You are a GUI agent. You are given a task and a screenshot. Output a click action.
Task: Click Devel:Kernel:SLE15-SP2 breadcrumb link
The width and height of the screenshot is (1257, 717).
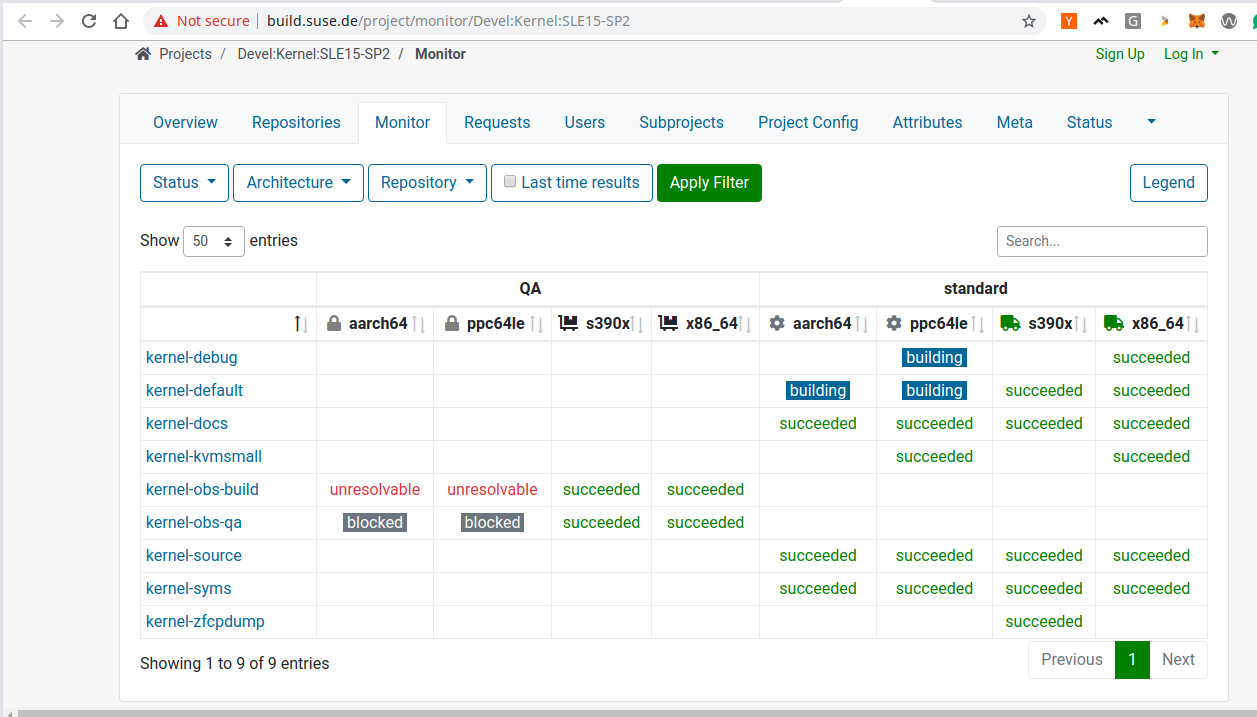point(313,54)
